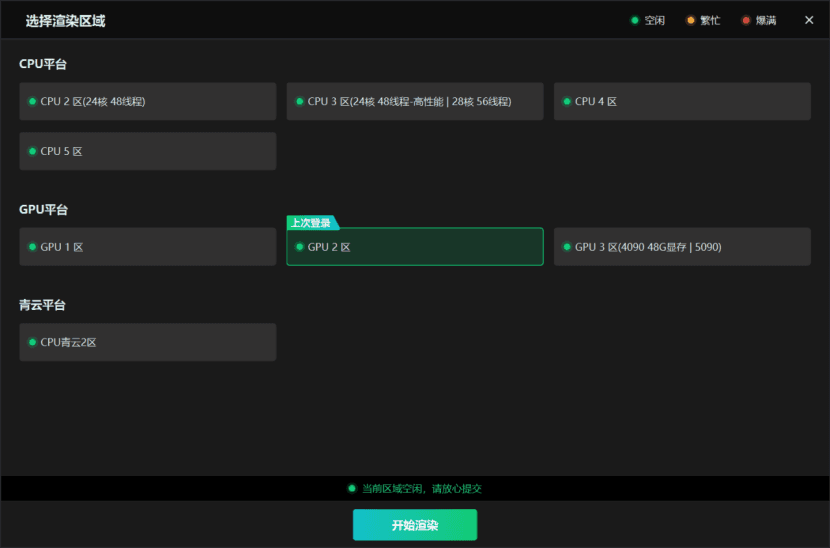This screenshot has height=548, width=830.
Task: Choose GPU 3 区 (4090 48G显存 | 5090)
Action: pos(681,247)
